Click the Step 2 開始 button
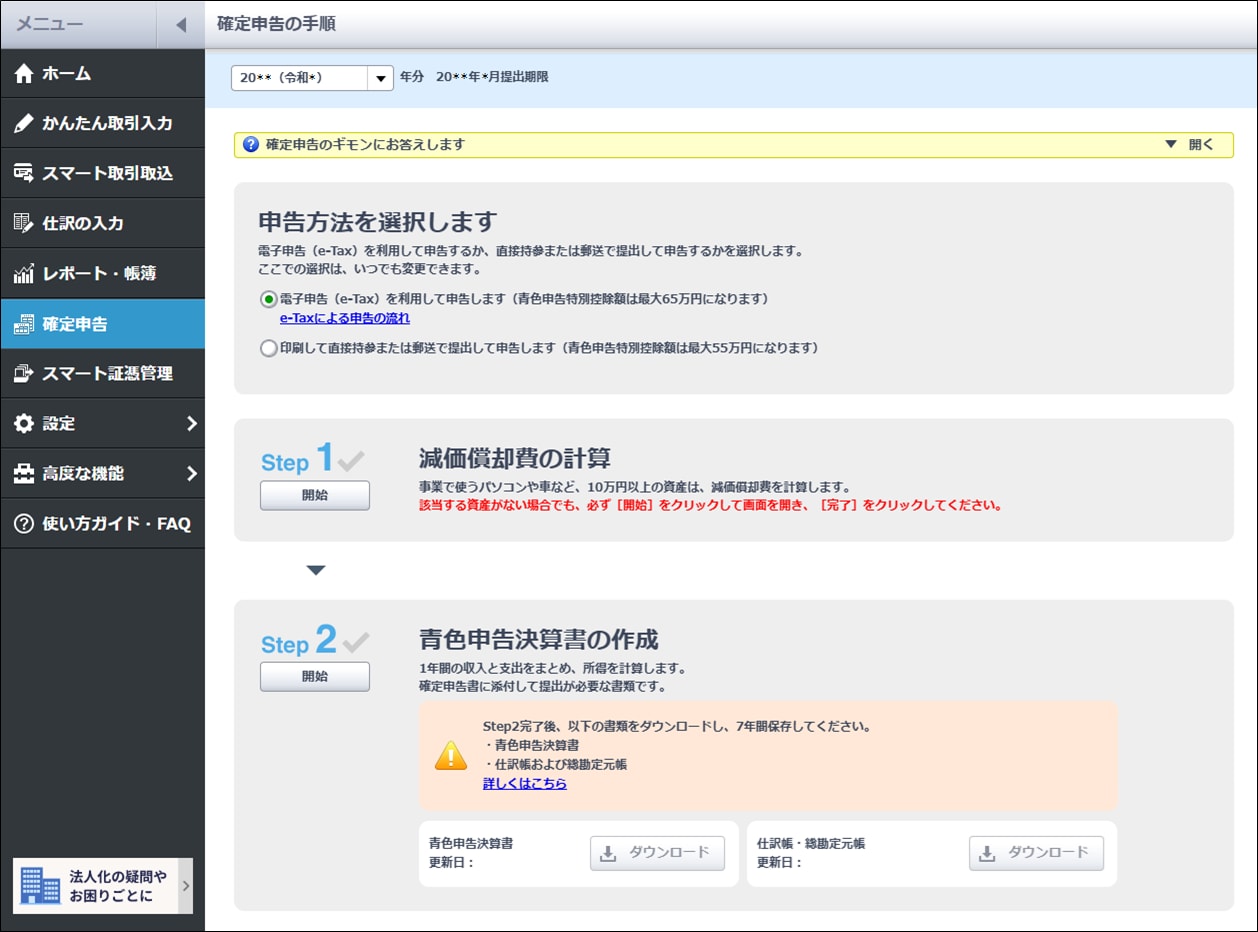1258x932 pixels. tap(314, 676)
